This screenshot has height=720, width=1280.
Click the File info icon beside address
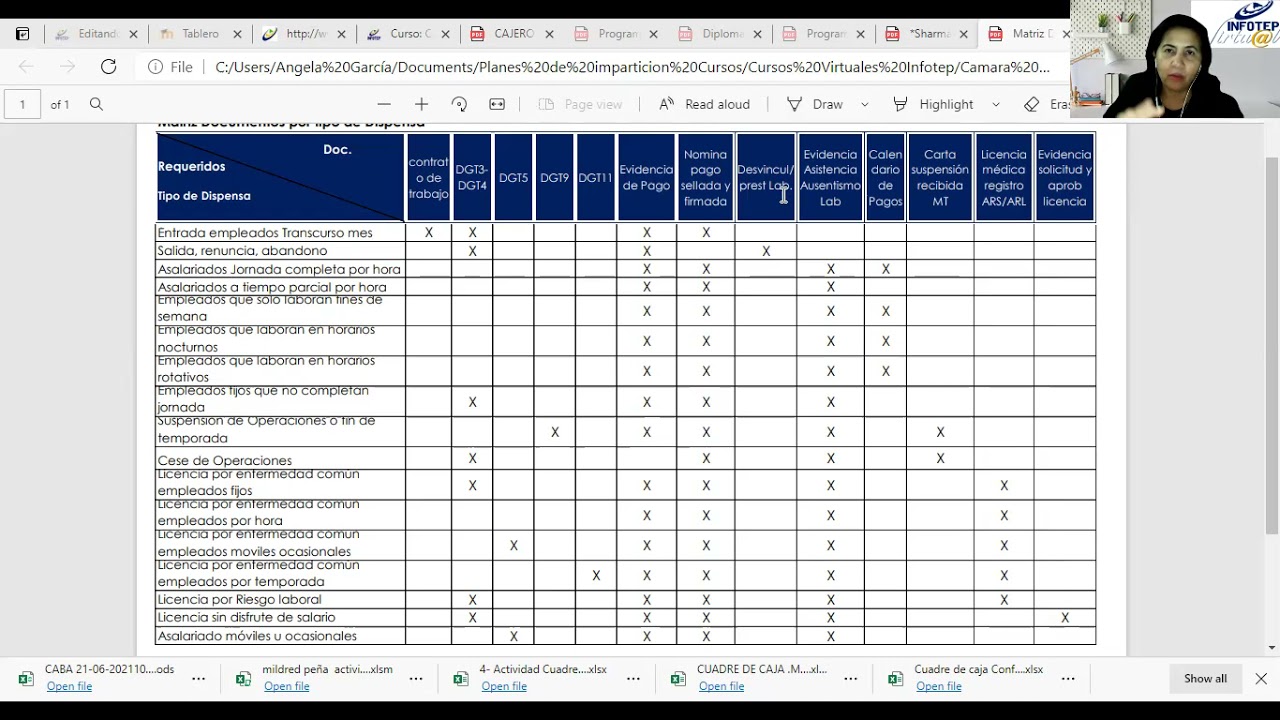(x=156, y=67)
